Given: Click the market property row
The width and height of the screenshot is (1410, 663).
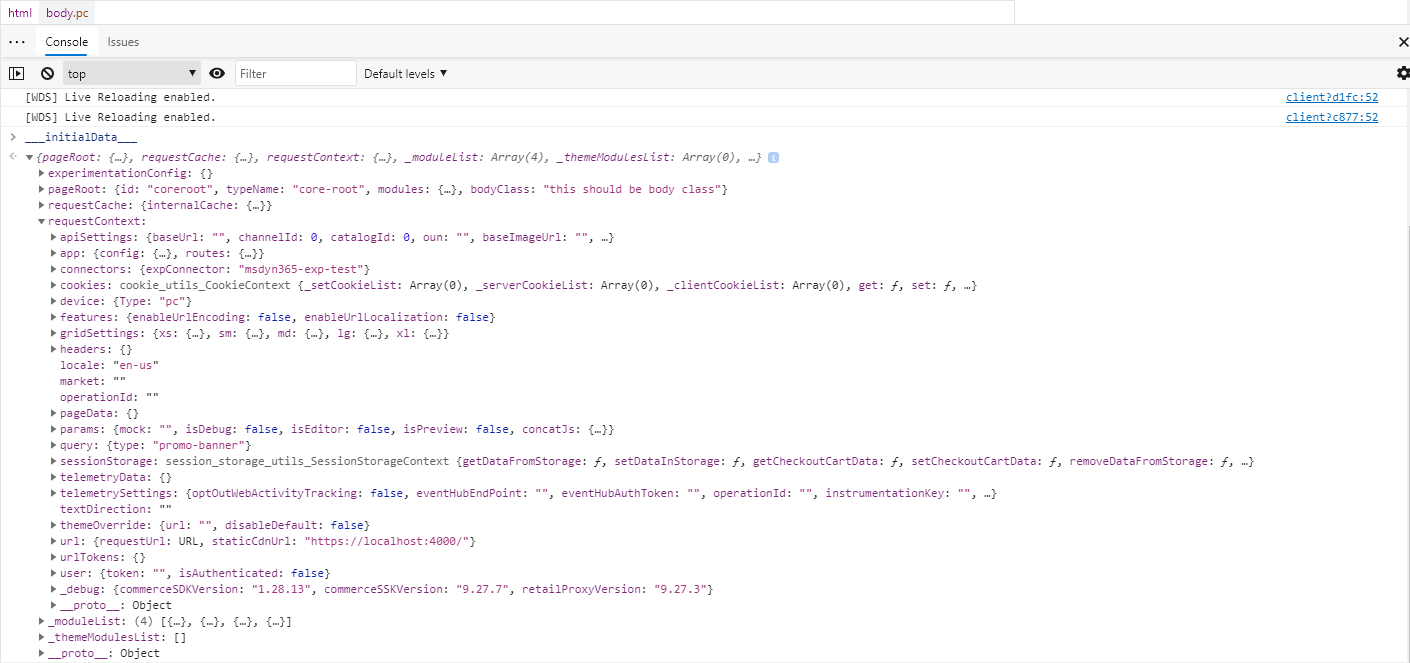Looking at the screenshot, I should [93, 381].
